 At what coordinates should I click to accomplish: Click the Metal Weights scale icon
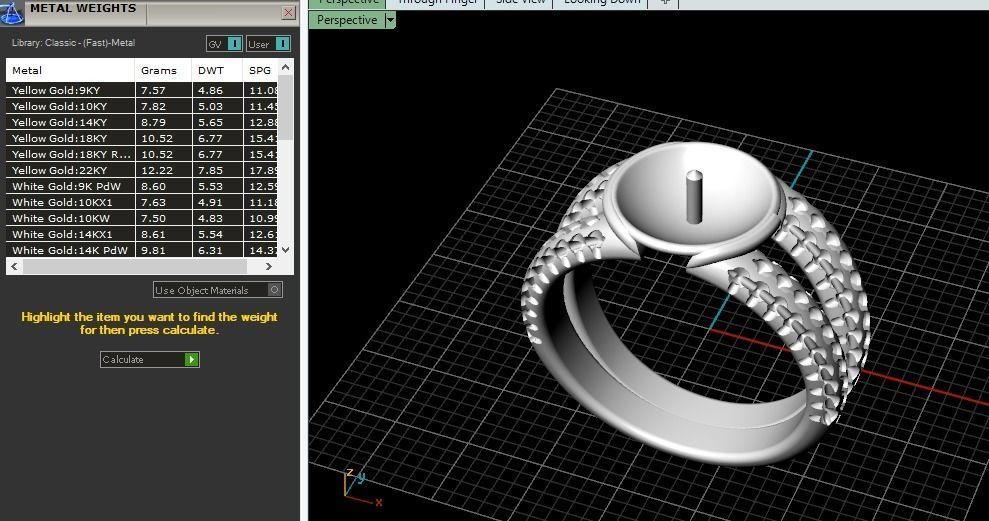point(12,13)
